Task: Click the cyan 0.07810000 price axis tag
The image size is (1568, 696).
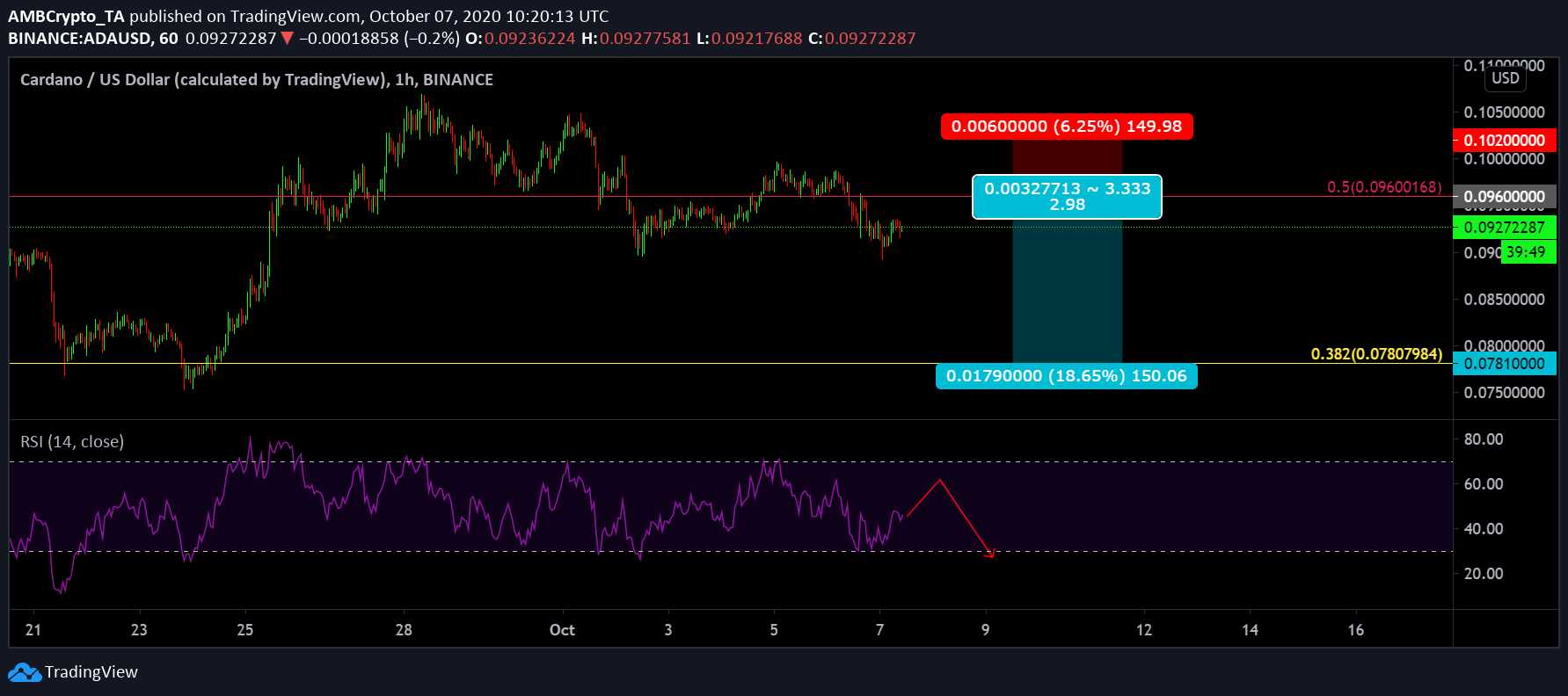Action: click(x=1504, y=364)
